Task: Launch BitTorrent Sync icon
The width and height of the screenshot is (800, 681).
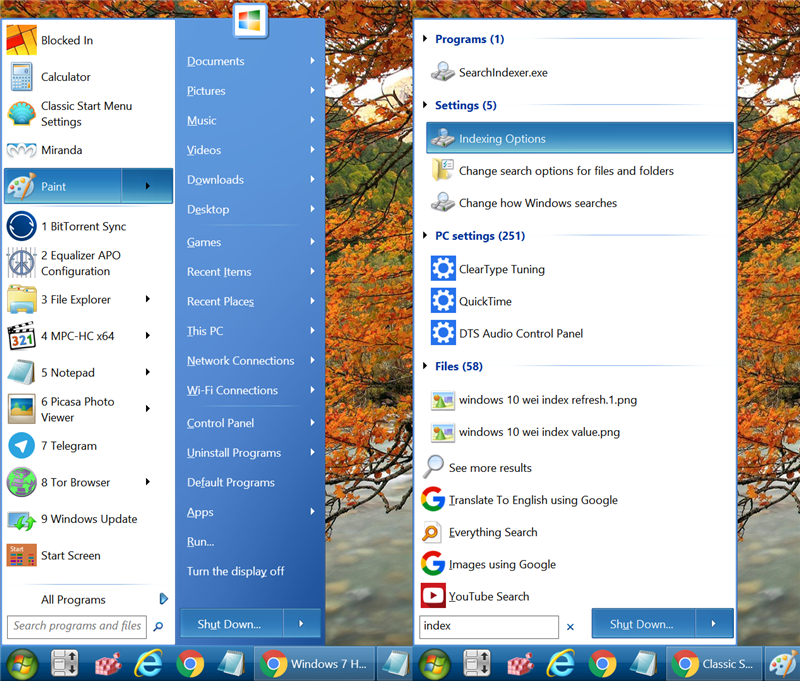Action: click(21, 226)
